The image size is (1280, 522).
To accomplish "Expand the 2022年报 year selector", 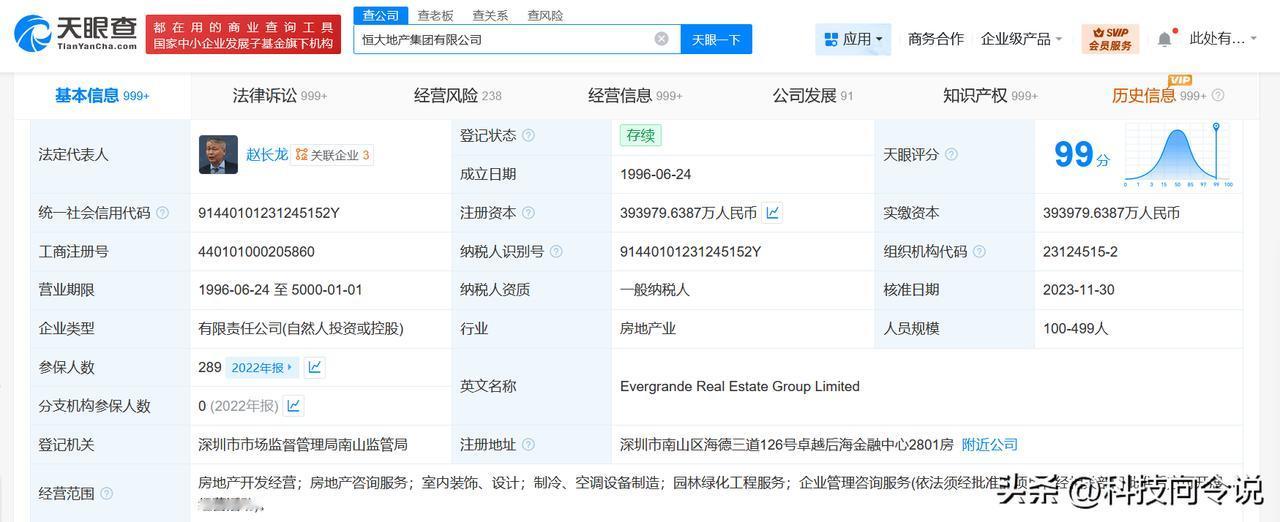I will (x=262, y=367).
